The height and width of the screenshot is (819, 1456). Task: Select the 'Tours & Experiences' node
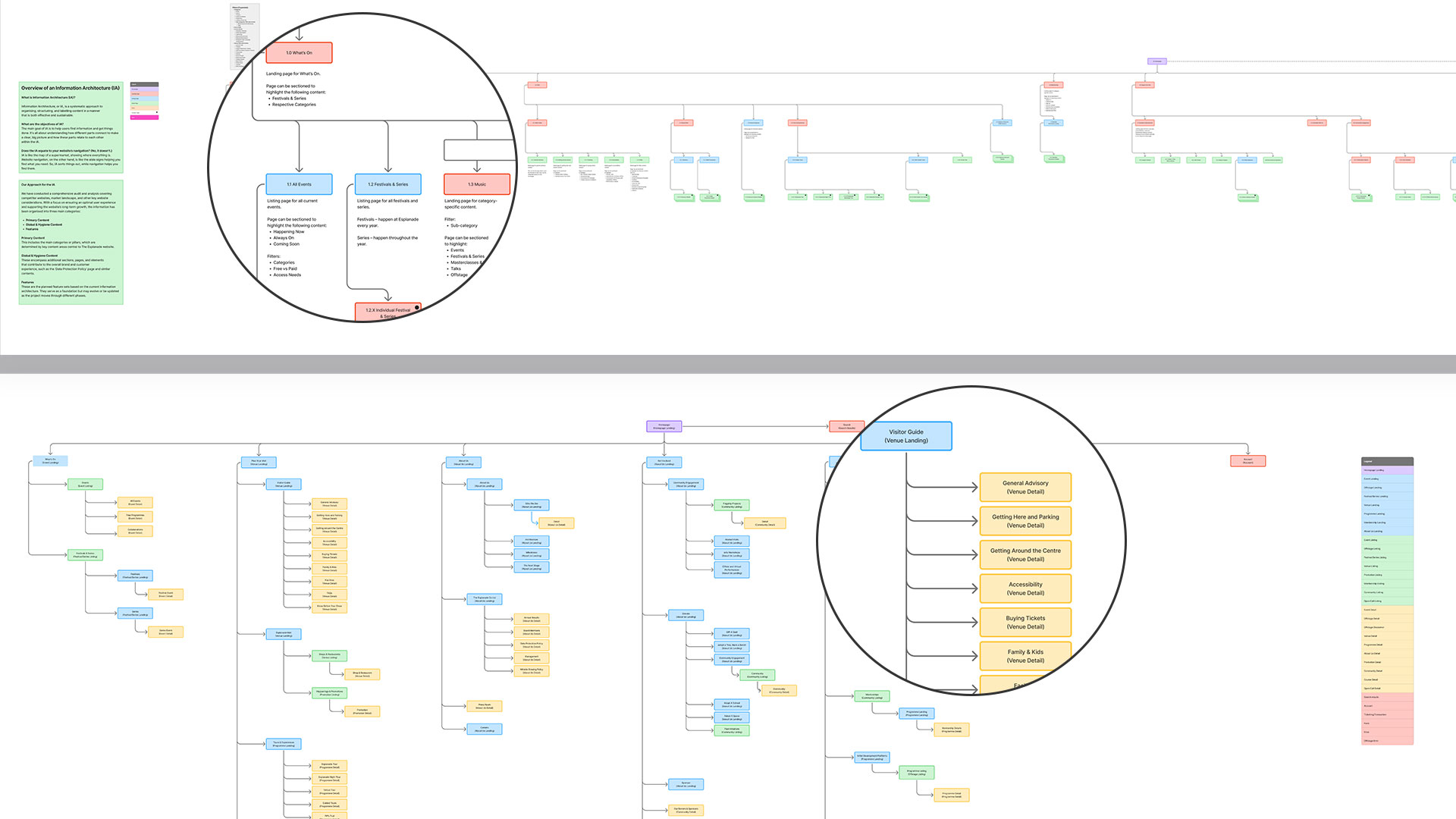[x=284, y=744]
